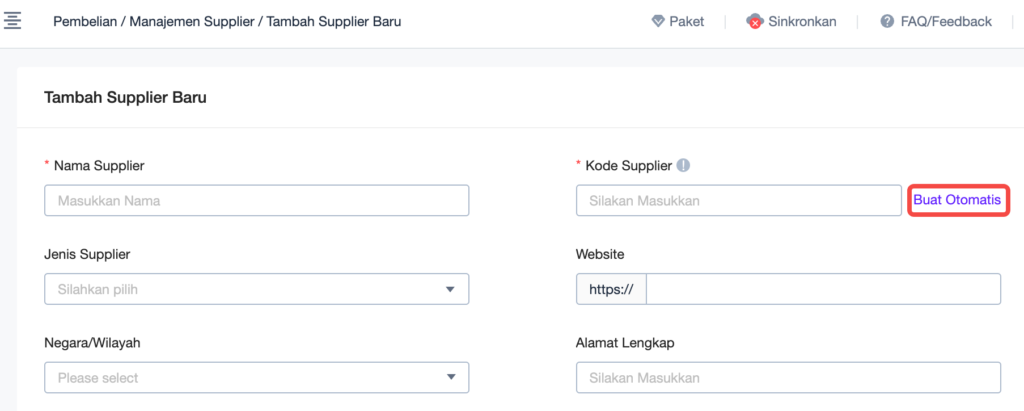Open the Manajemen Supplier breadcrumb
The image size is (1024, 411).
193,22
